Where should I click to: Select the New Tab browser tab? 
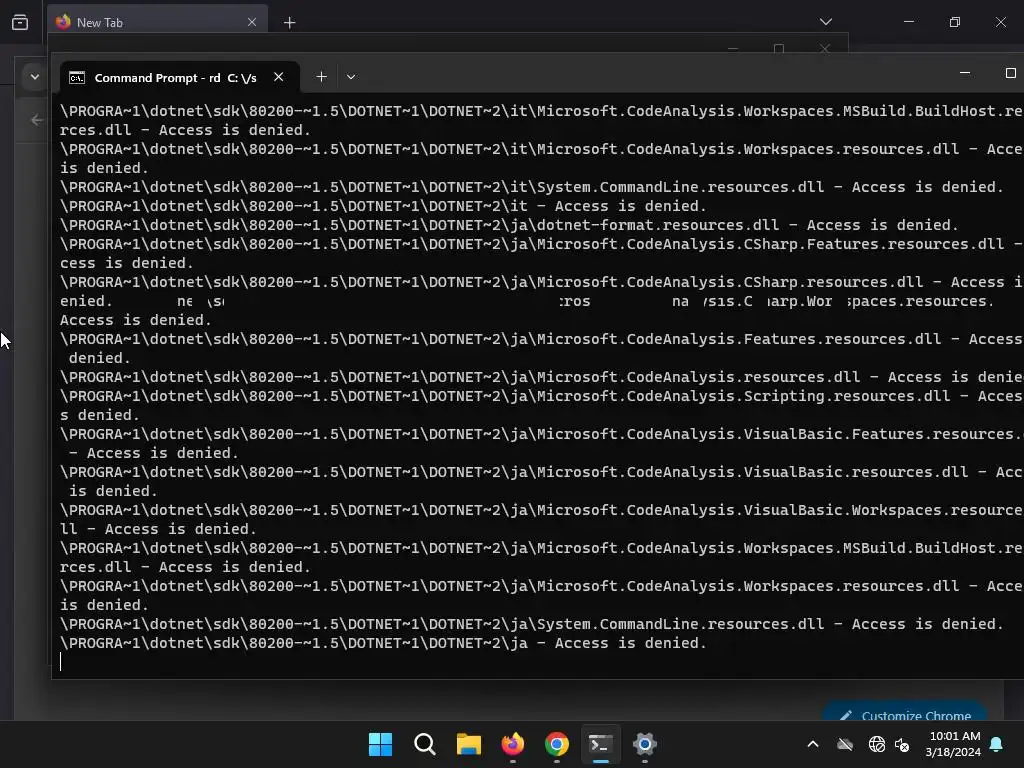point(157,22)
